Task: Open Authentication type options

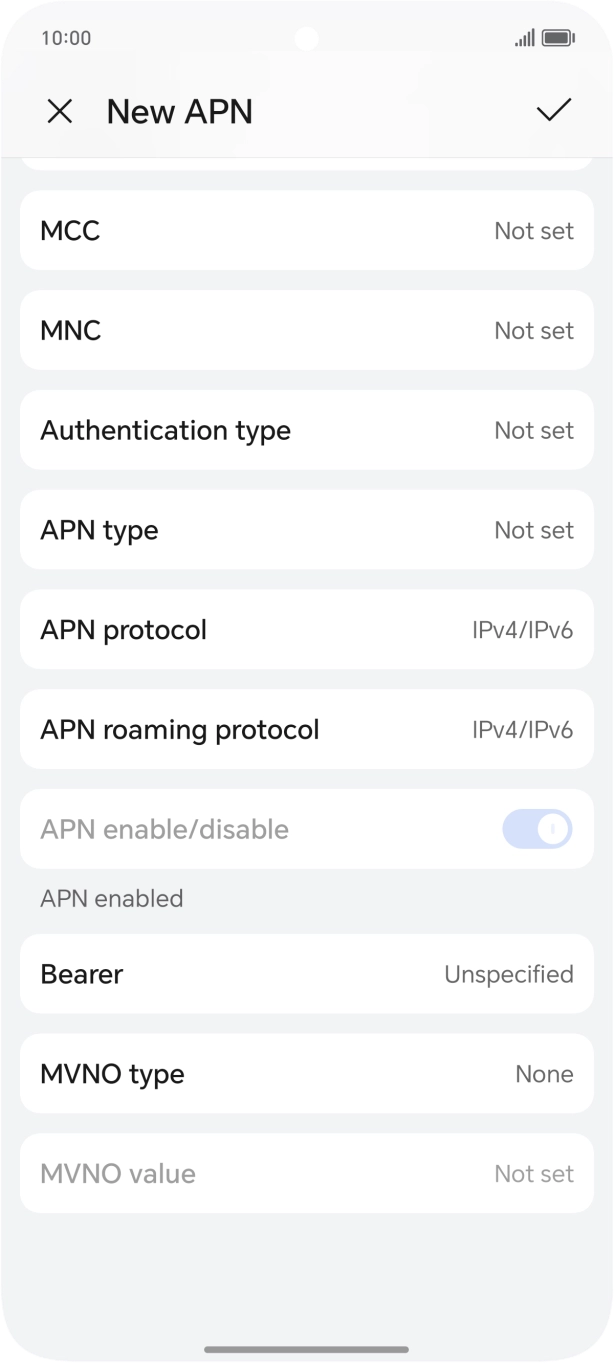Action: [x=307, y=430]
